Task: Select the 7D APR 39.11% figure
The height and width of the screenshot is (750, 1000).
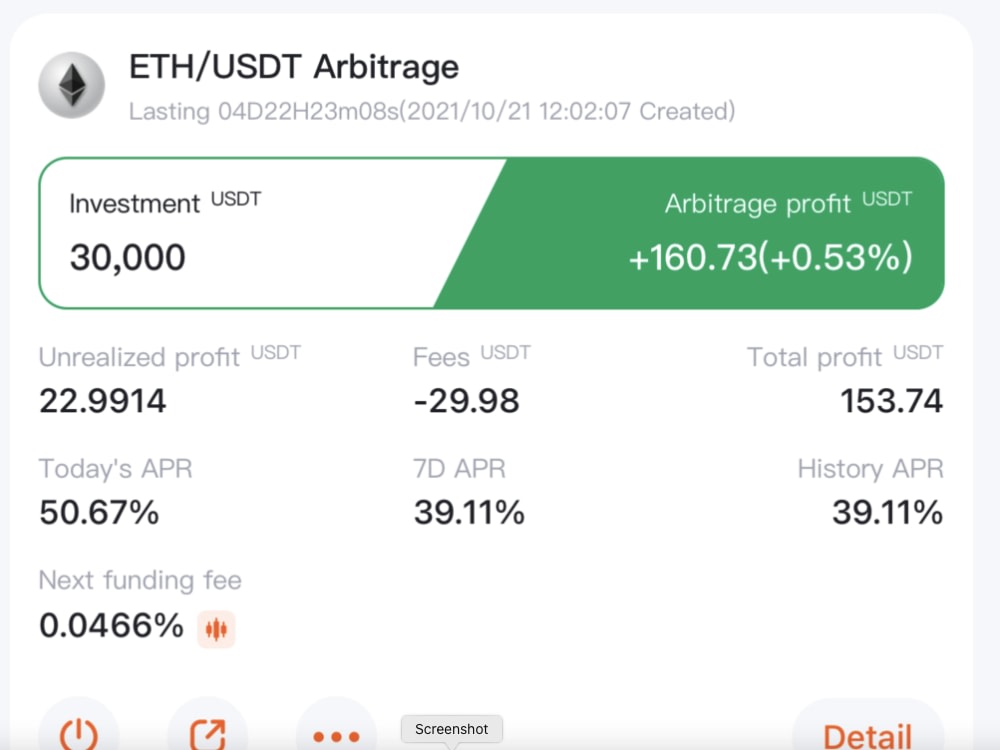Action: pyautogui.click(x=469, y=513)
